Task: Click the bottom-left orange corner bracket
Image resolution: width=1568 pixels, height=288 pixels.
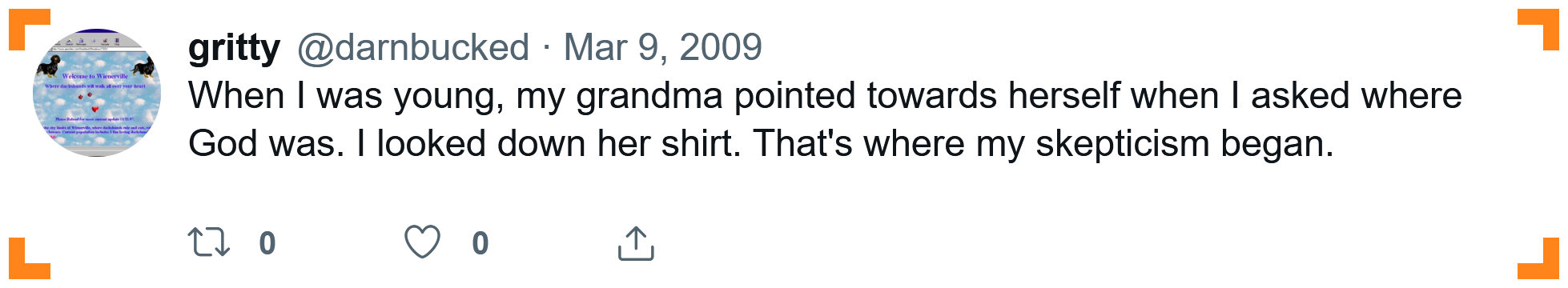Action: (x=29, y=258)
